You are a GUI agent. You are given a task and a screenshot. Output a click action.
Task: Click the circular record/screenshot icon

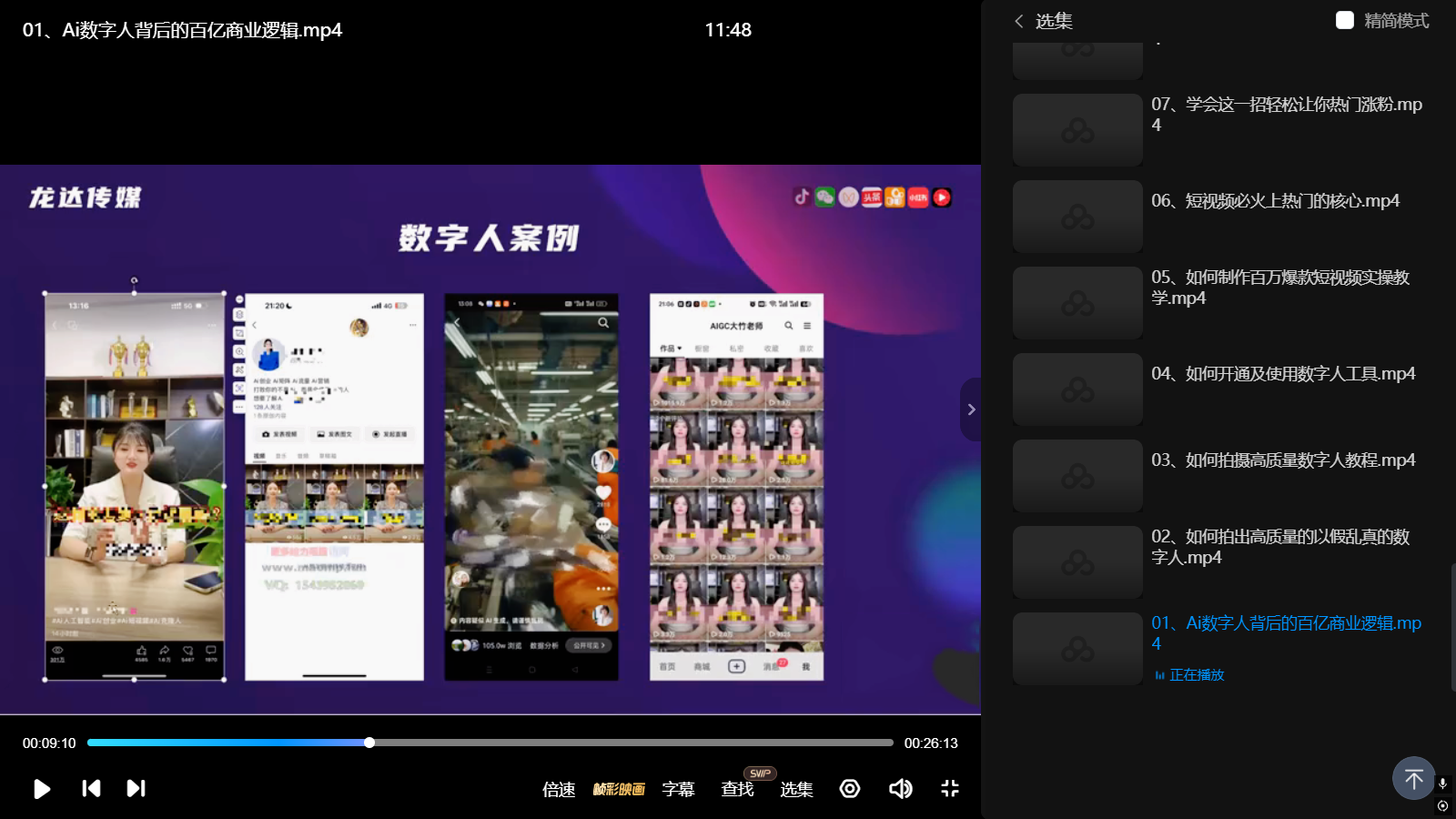tap(850, 788)
